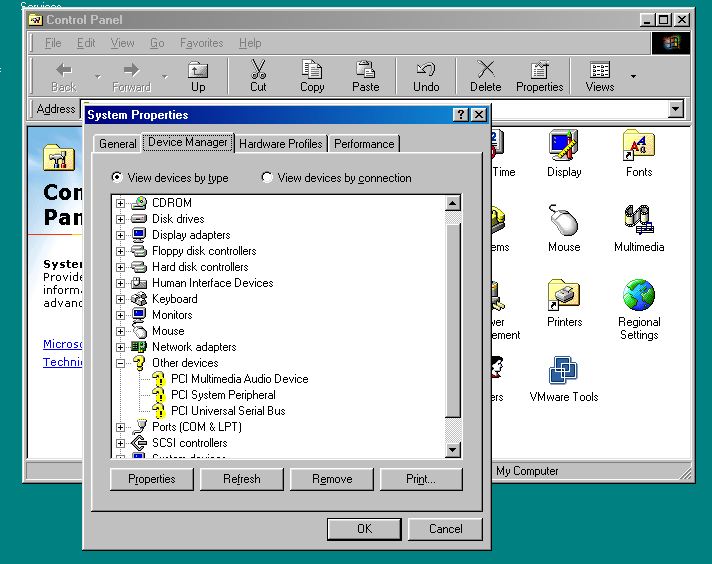Open the Printers folder icon
712x564 pixels.
tap(564, 295)
